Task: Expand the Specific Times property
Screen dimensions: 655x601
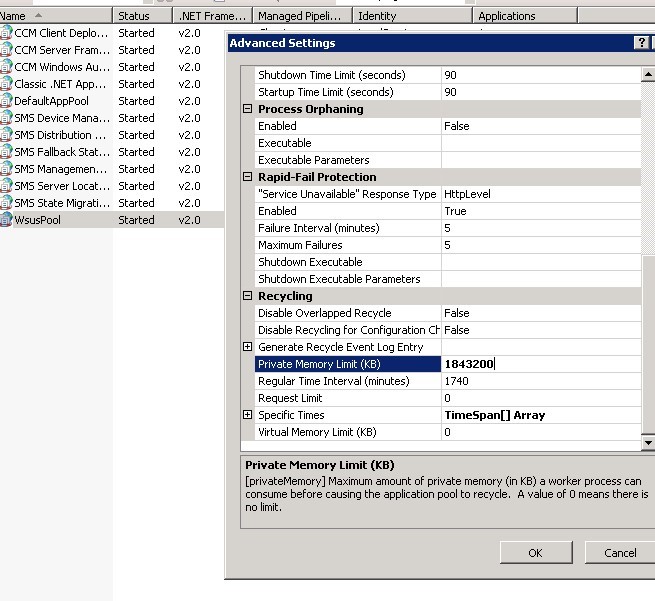Action: coord(247,415)
